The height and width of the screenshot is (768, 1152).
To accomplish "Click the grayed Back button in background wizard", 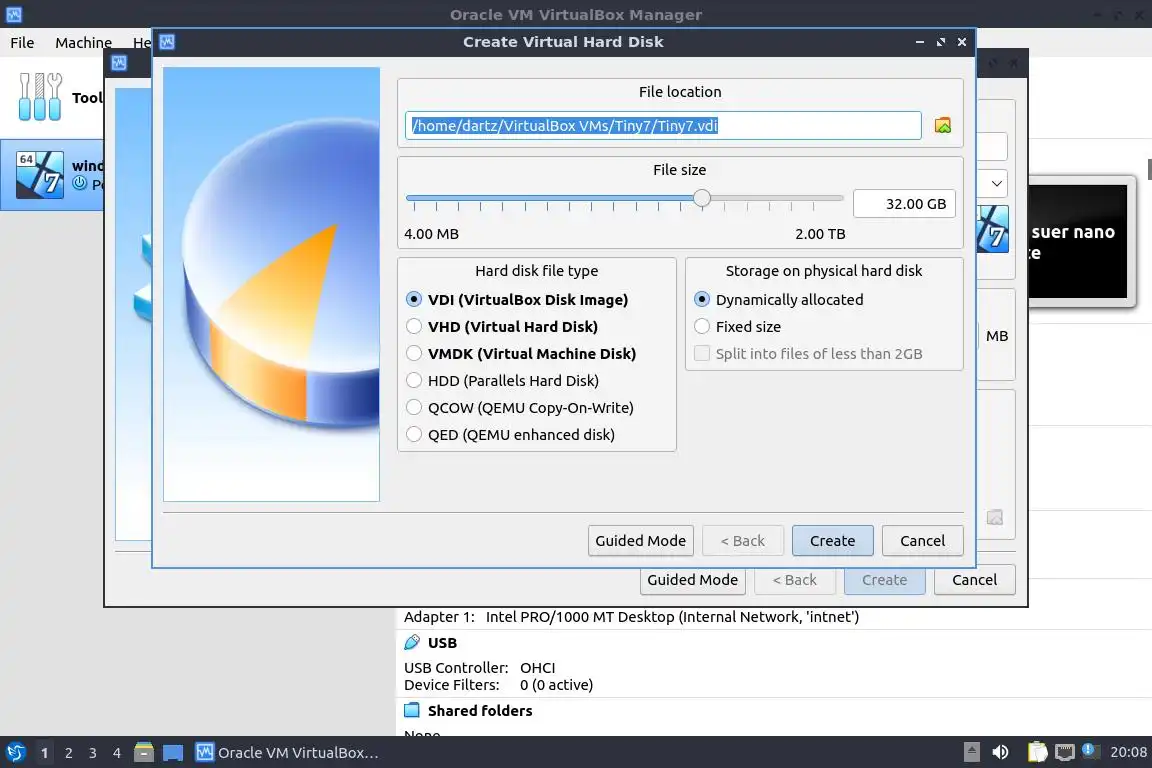I will [795, 580].
